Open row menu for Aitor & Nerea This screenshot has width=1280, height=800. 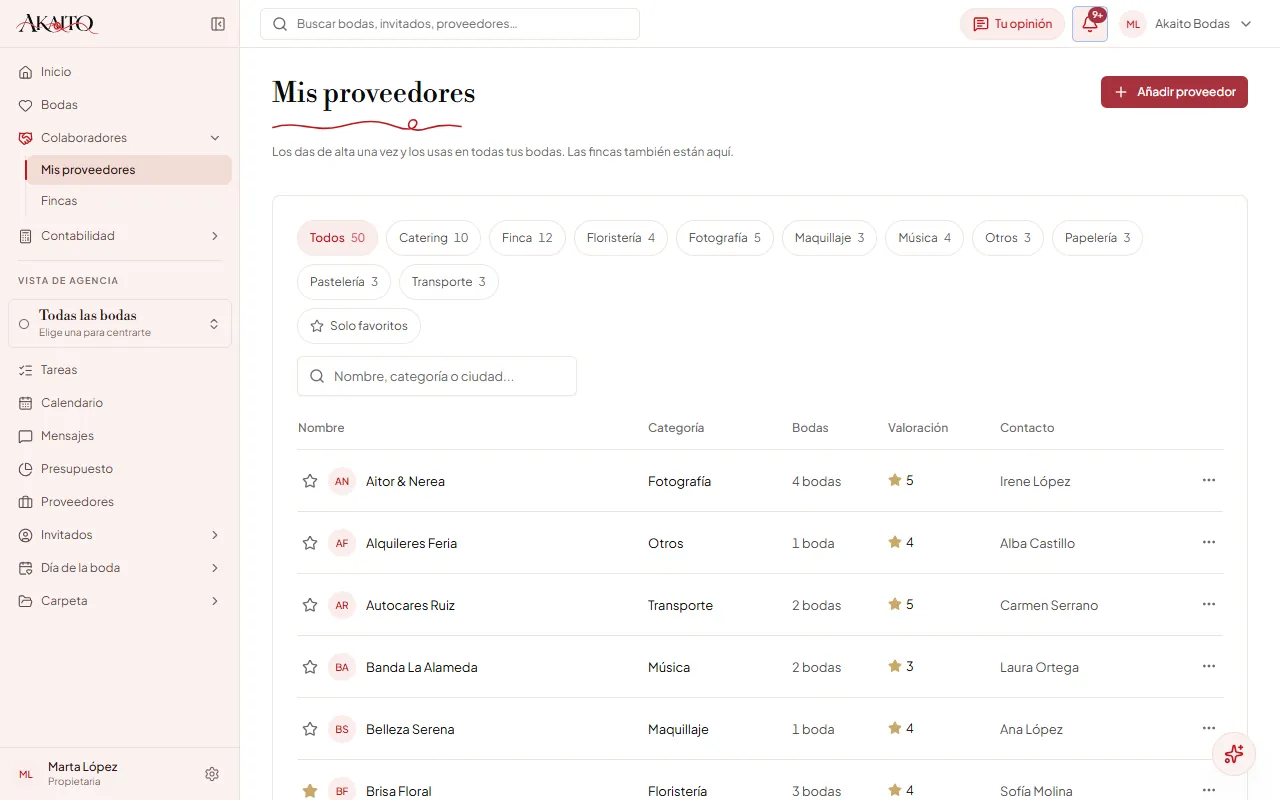[x=1209, y=480]
